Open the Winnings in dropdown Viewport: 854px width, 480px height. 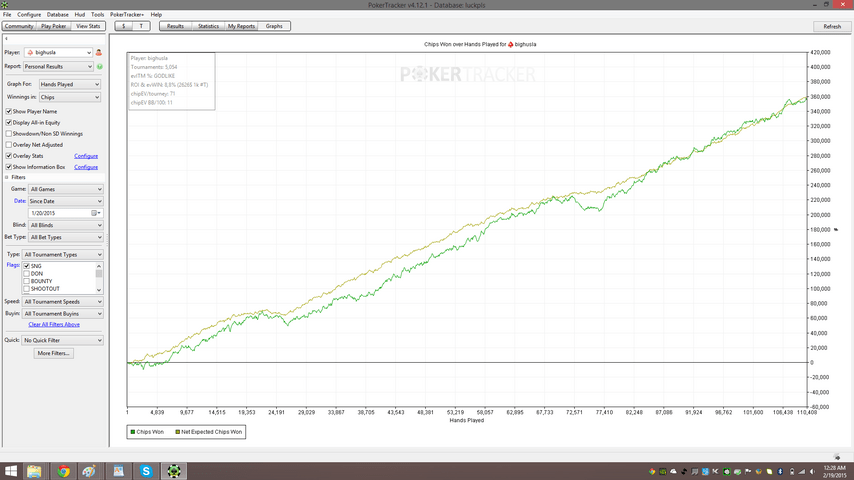pos(70,97)
